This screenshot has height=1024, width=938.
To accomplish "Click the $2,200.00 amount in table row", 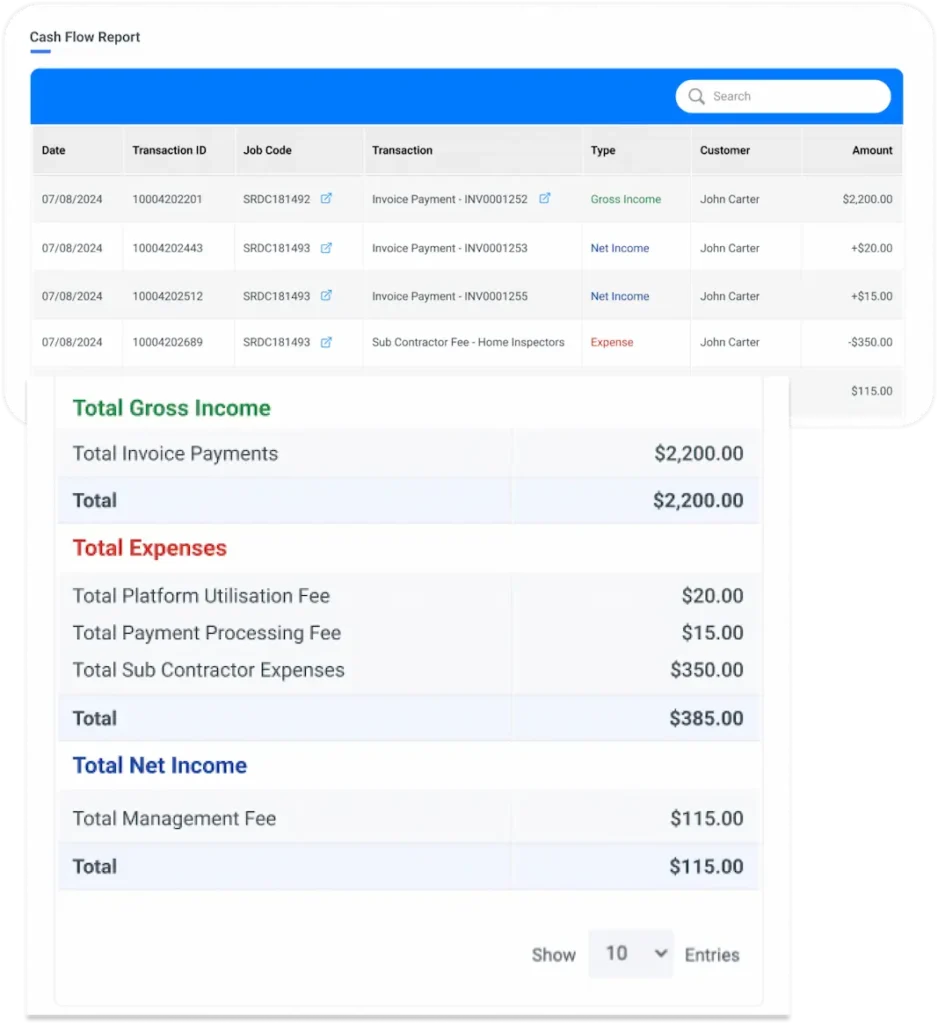I will coord(867,199).
